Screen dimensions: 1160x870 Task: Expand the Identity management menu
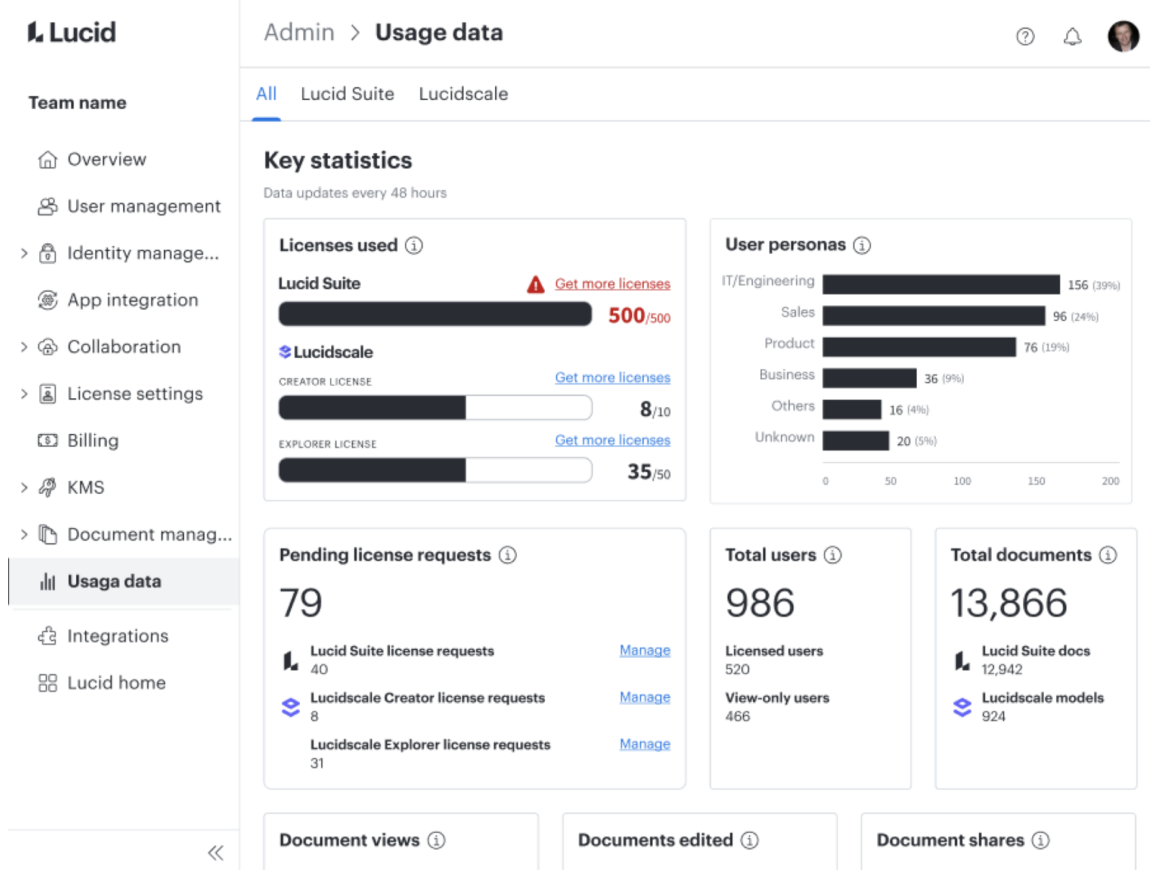click(x=24, y=254)
